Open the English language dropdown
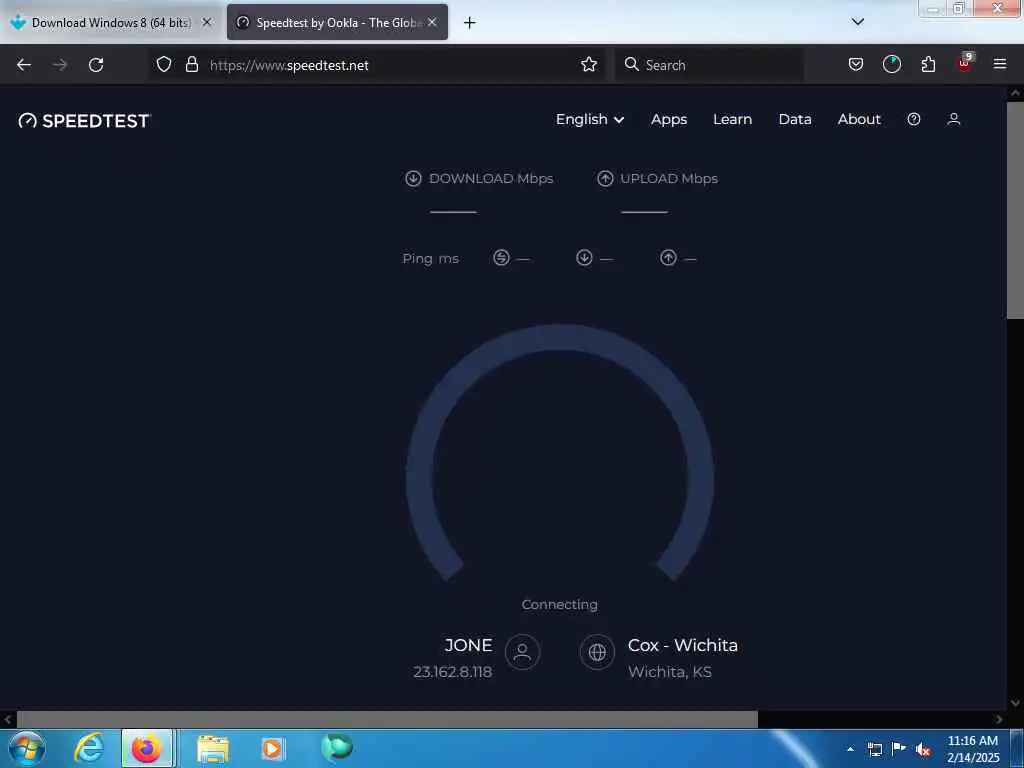 tap(590, 120)
